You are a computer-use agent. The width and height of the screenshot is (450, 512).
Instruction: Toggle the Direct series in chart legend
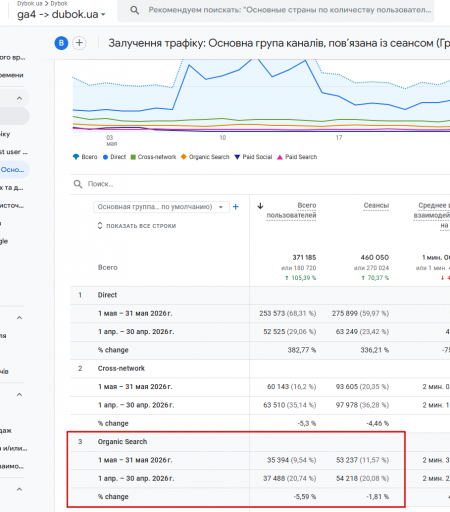click(114, 157)
